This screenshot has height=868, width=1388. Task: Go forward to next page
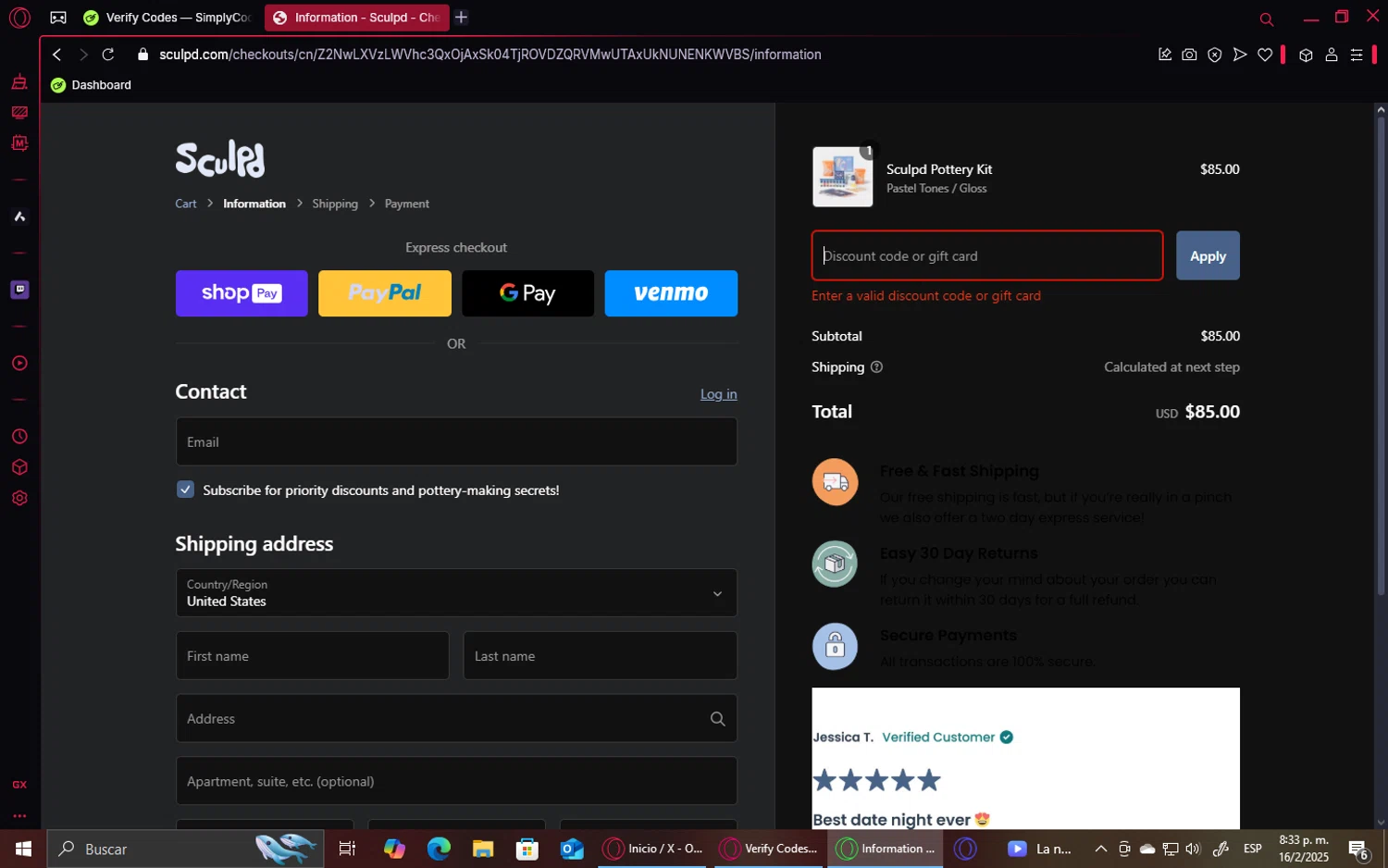click(82, 55)
